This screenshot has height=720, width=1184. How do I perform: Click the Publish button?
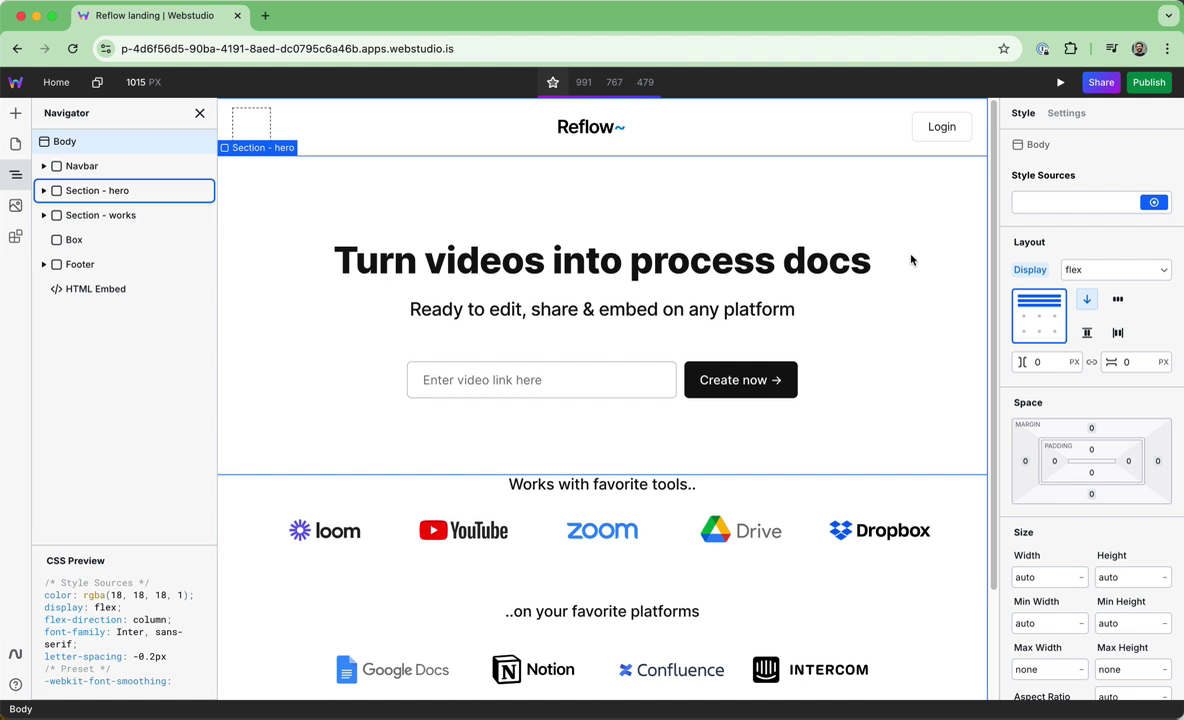coord(1149,82)
